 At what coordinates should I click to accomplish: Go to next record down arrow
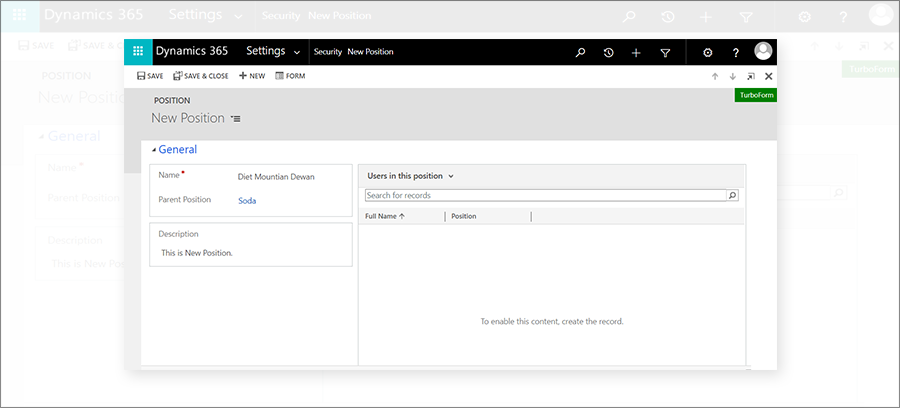coord(732,76)
